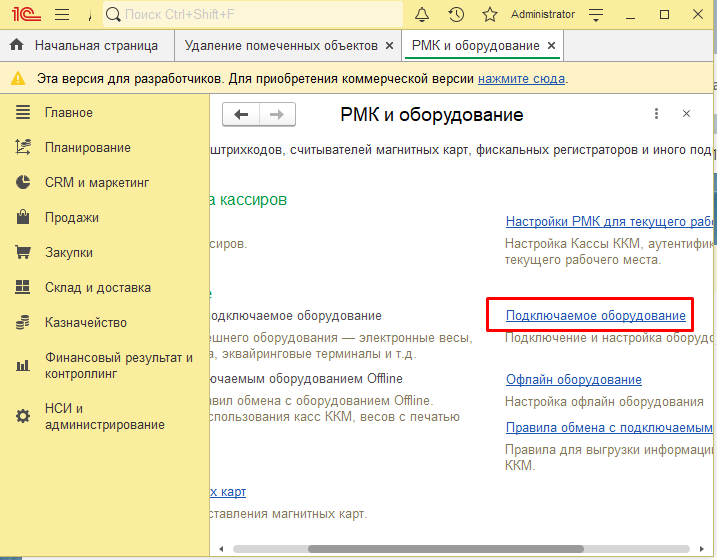This screenshot has height=560, width=717.
Task: Open the Офлайн оборудование link
Action: click(x=573, y=380)
